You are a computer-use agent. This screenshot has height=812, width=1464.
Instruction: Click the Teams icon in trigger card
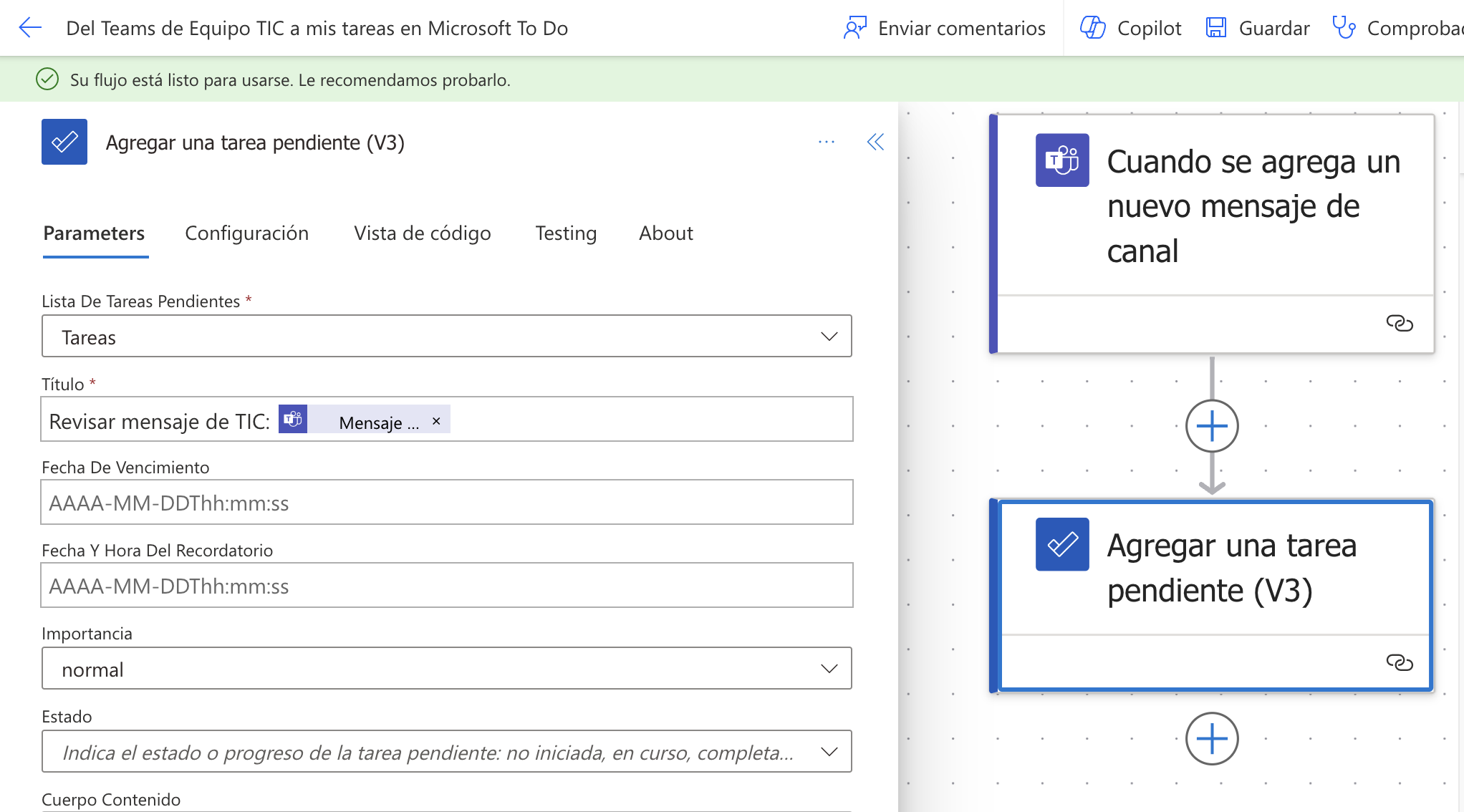tap(1062, 160)
